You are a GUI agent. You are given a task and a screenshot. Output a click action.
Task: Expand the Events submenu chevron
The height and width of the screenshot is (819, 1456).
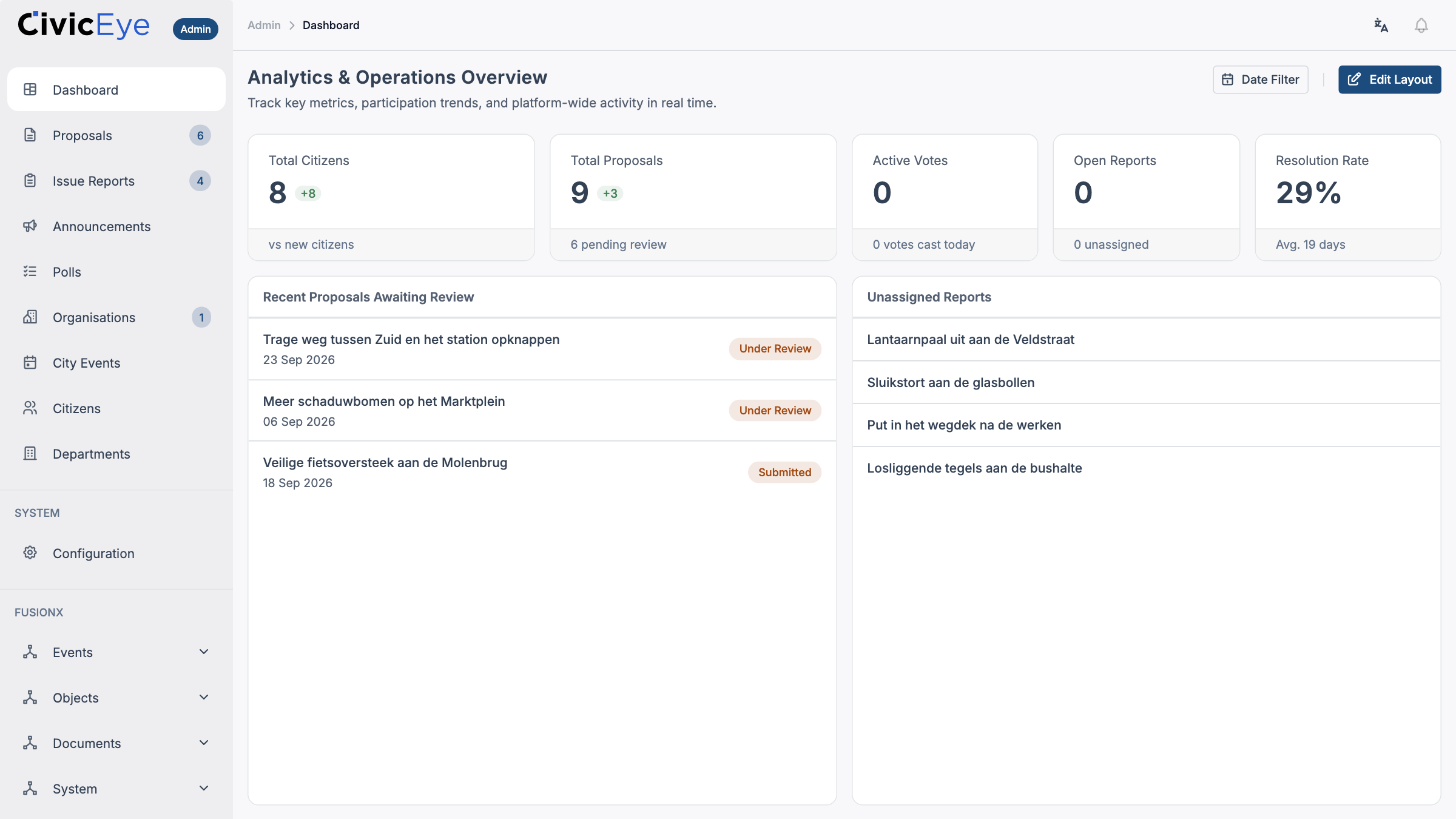204,652
